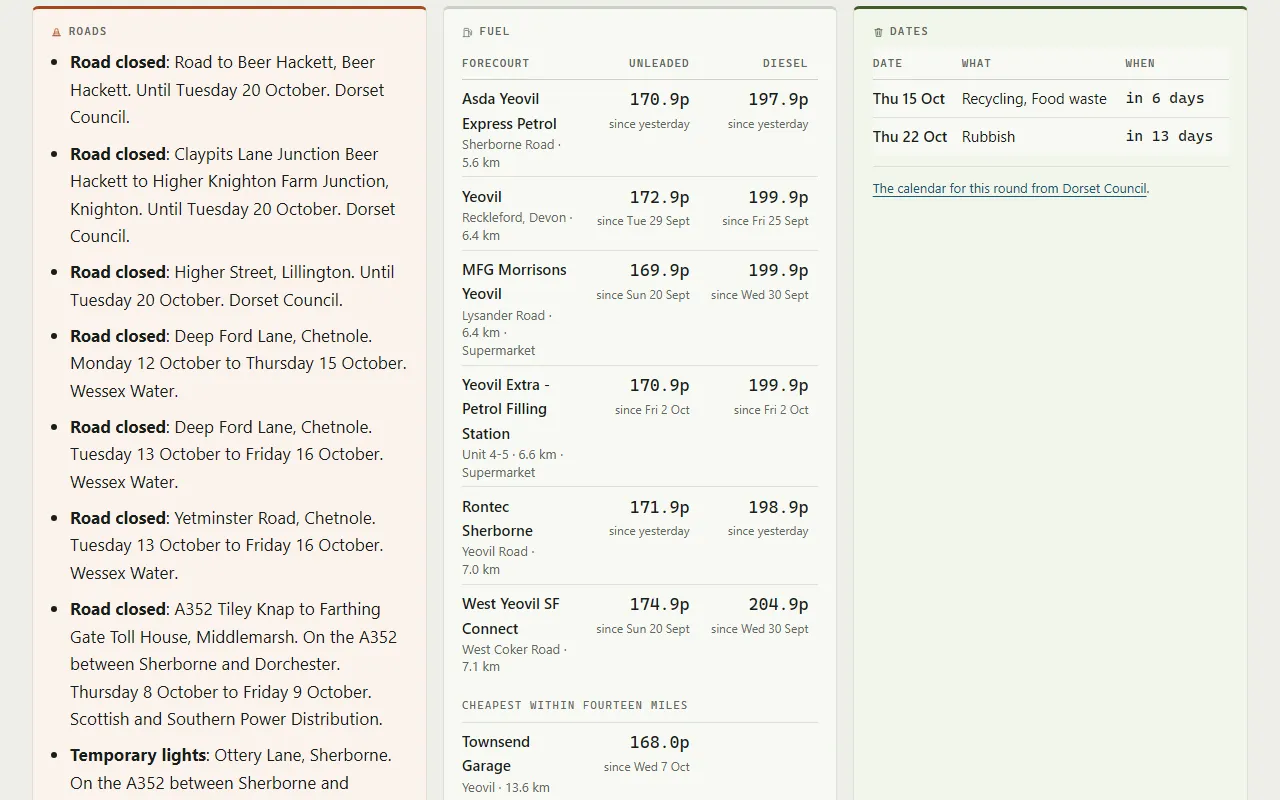Click the 172.9p unleaded price
The width and height of the screenshot is (1280, 800).
coord(659,197)
